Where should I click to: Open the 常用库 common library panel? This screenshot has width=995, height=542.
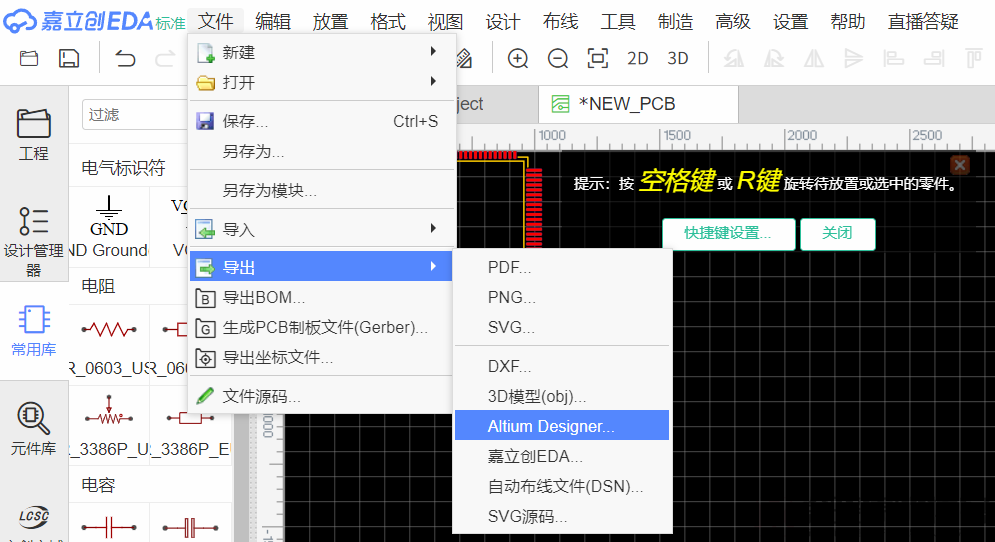click(34, 330)
